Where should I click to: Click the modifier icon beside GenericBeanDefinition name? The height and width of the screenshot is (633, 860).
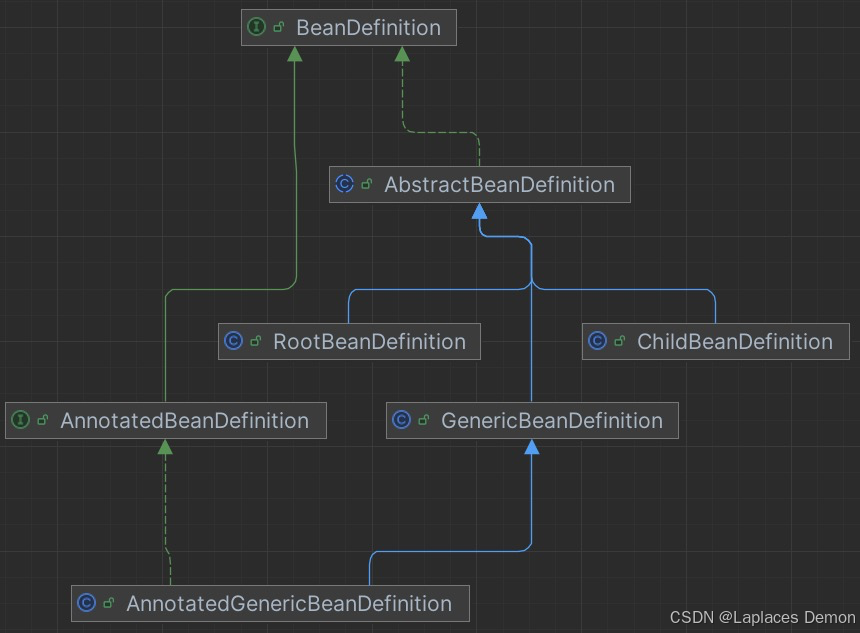(x=422, y=420)
